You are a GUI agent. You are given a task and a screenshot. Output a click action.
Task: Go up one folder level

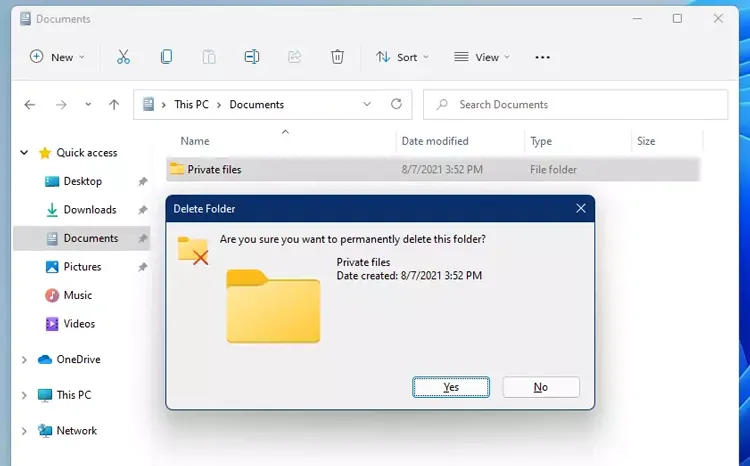coord(114,104)
